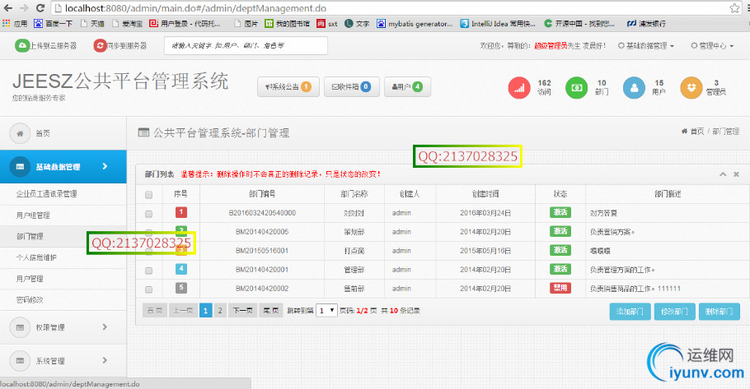Click the 百度一下 bookmark
750x389 pixels.
coord(53,23)
